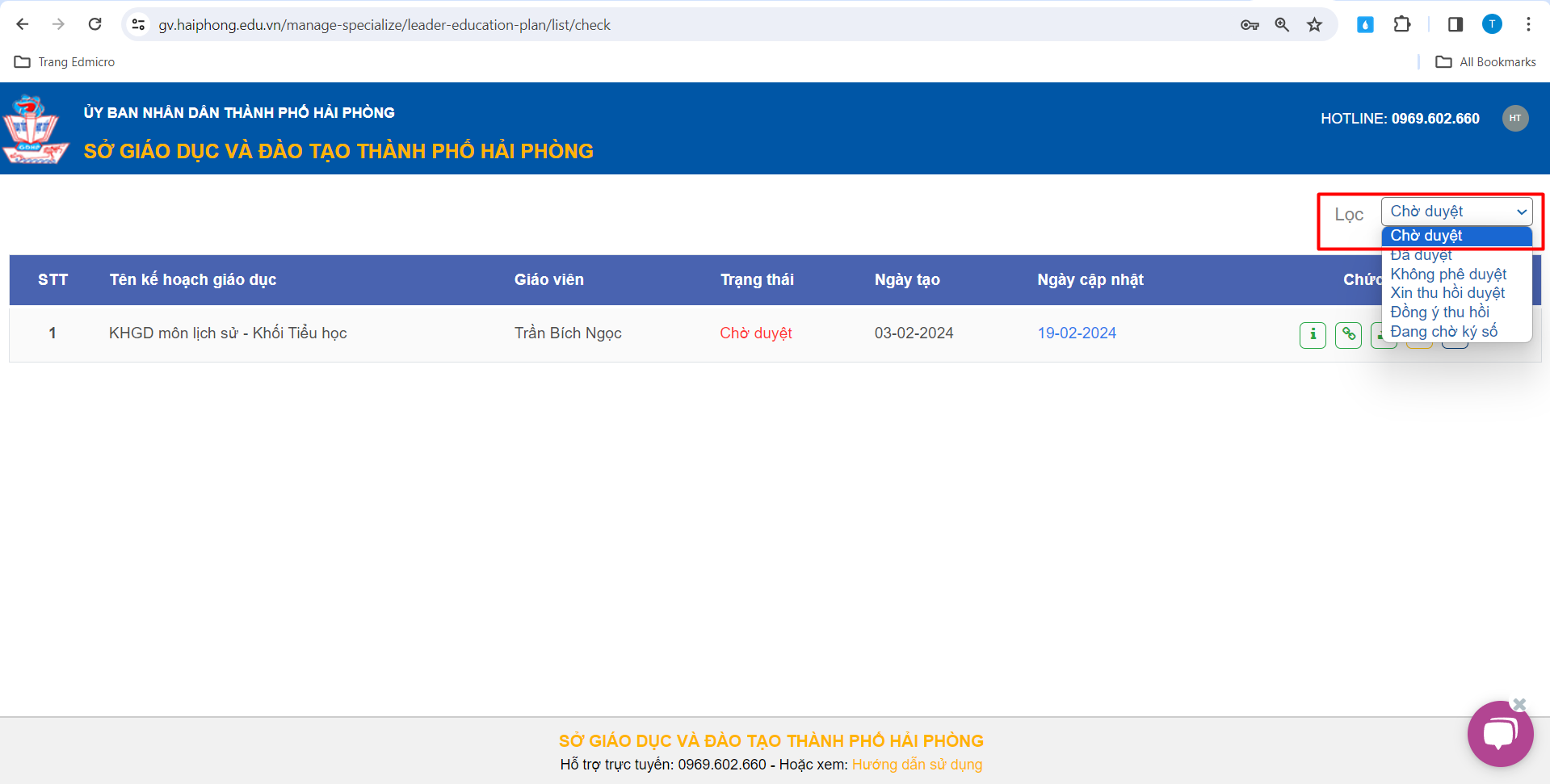The image size is (1550, 784).
Task: Click the 19-02-2024 updated date link
Action: (x=1077, y=333)
